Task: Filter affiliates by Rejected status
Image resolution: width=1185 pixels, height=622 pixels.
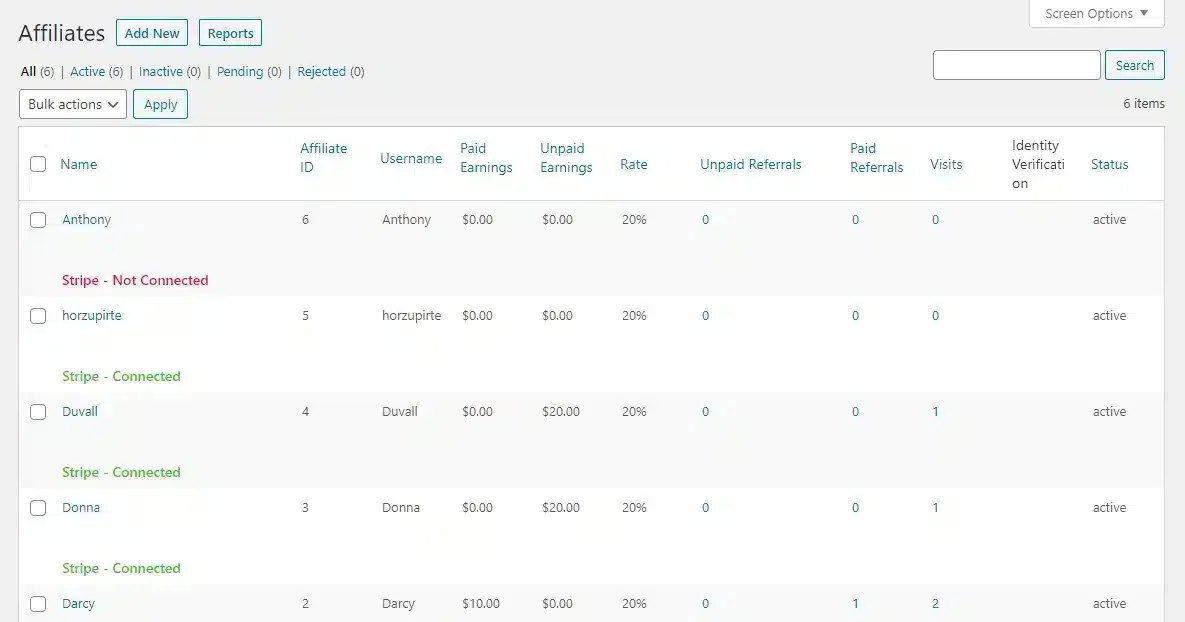Action: coord(321,71)
